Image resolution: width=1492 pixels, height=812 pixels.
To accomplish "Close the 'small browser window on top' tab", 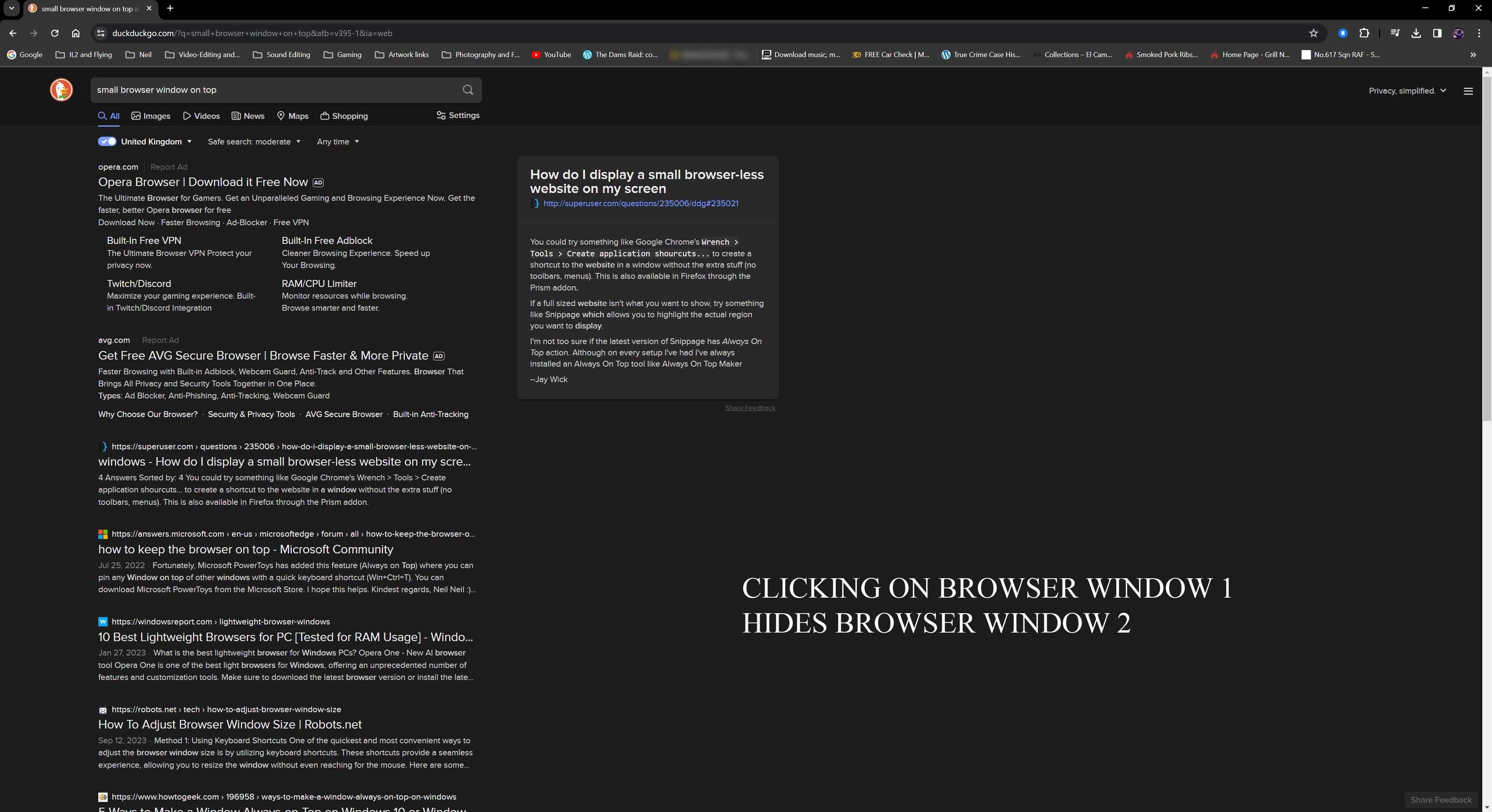I will click(150, 8).
